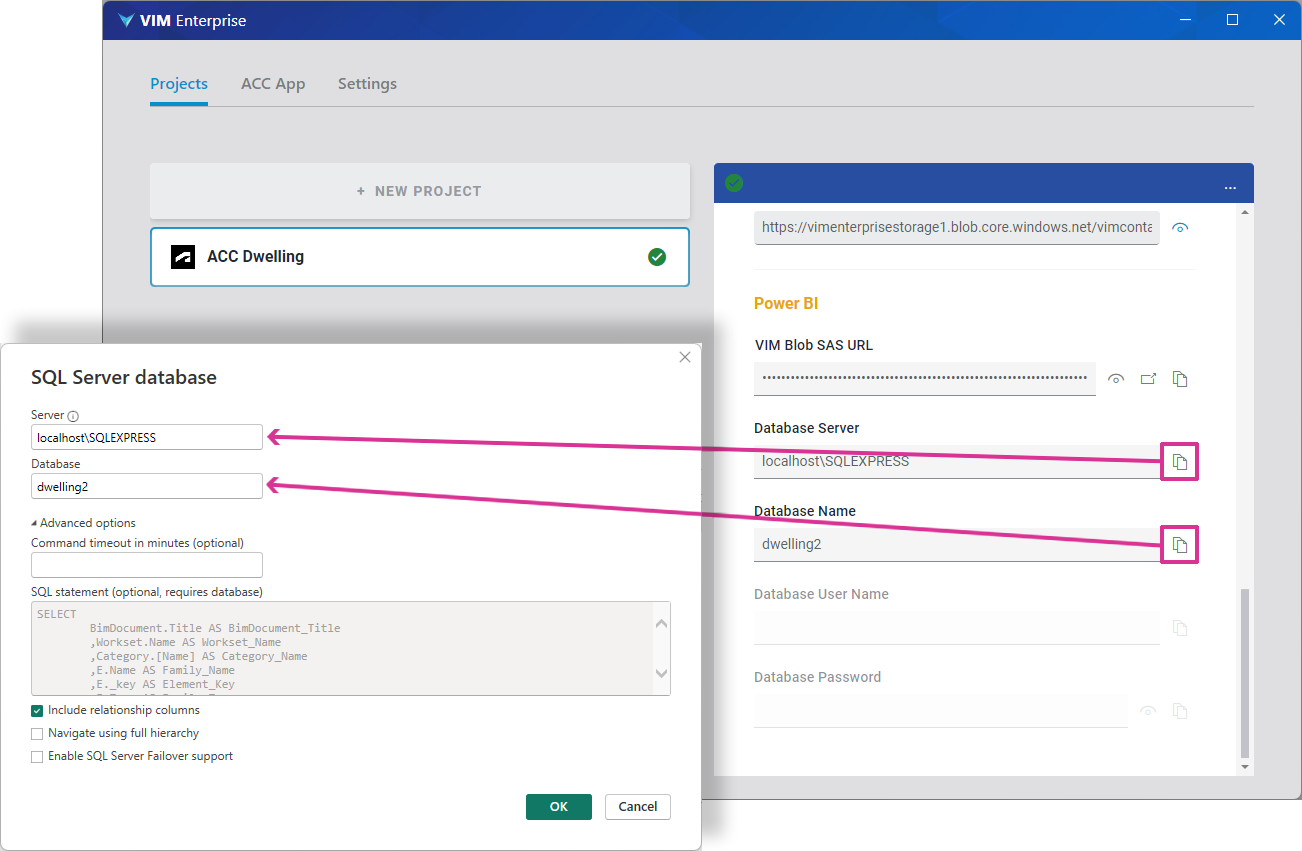Click the Database Server field in VIM panel
The image size is (1302, 851).
[x=957, y=462]
